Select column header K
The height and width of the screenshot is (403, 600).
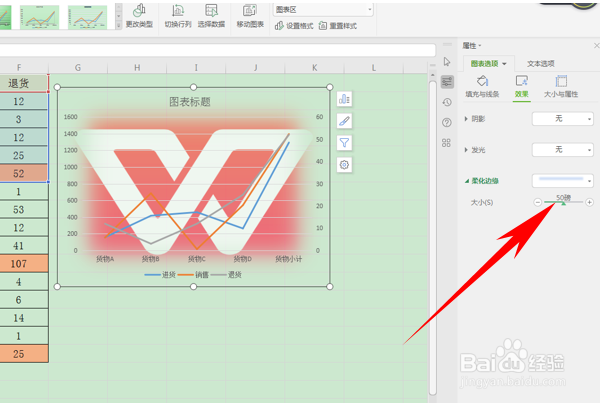[315, 68]
